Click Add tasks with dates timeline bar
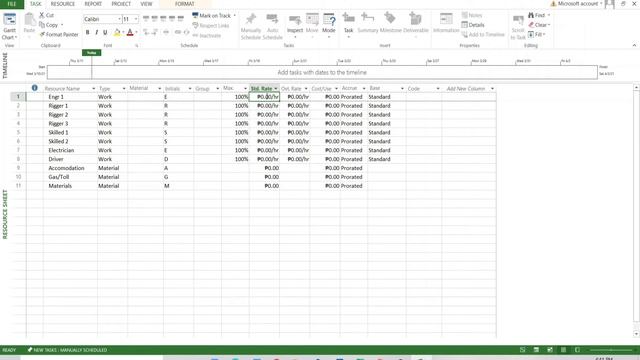This screenshot has height=360, width=640. point(322,72)
